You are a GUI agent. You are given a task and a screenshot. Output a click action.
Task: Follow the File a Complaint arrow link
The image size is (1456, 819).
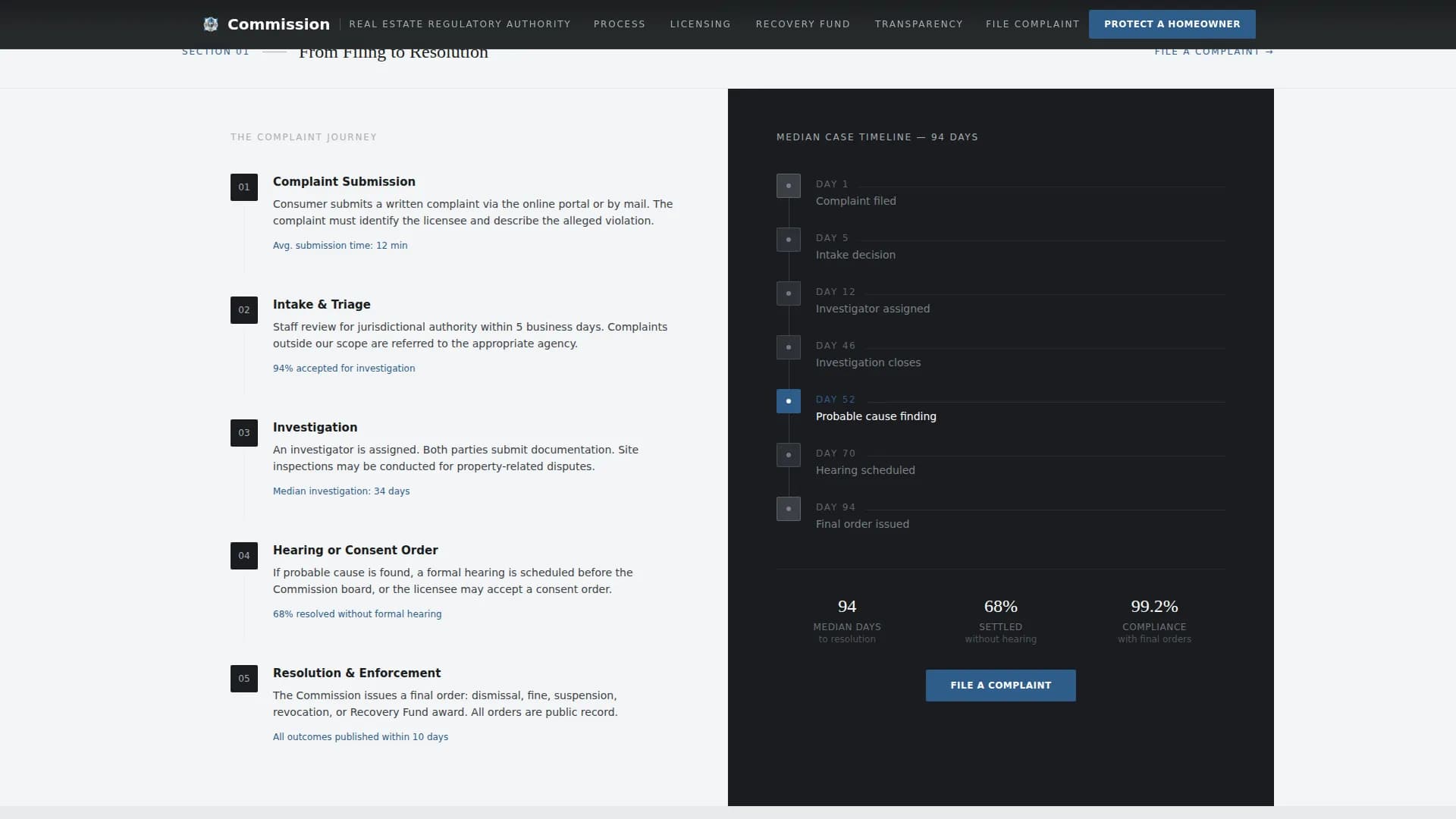1214,52
